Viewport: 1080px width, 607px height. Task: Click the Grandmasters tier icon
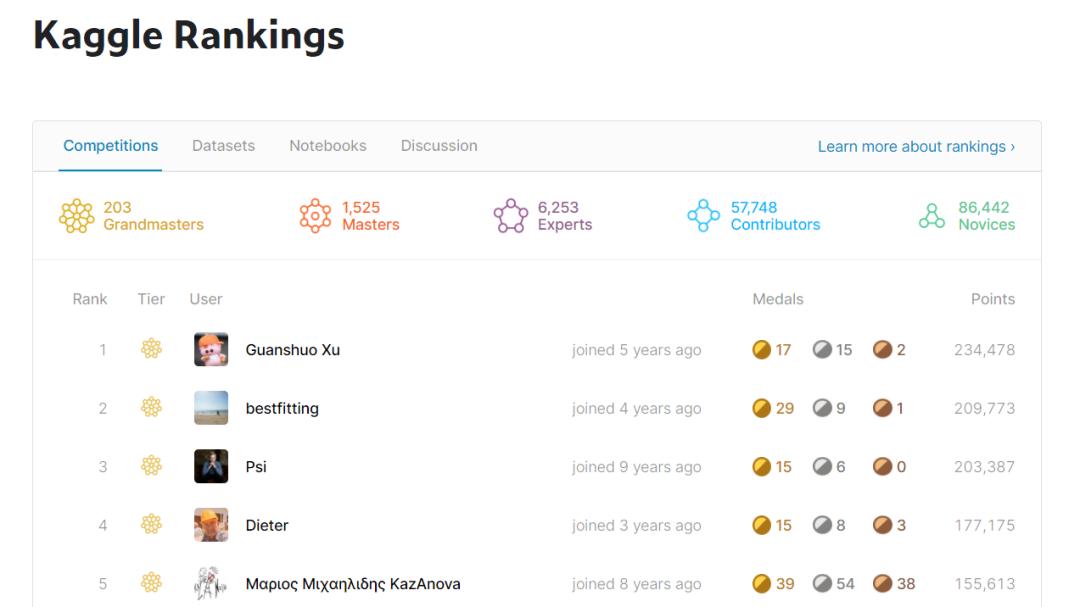(76, 216)
